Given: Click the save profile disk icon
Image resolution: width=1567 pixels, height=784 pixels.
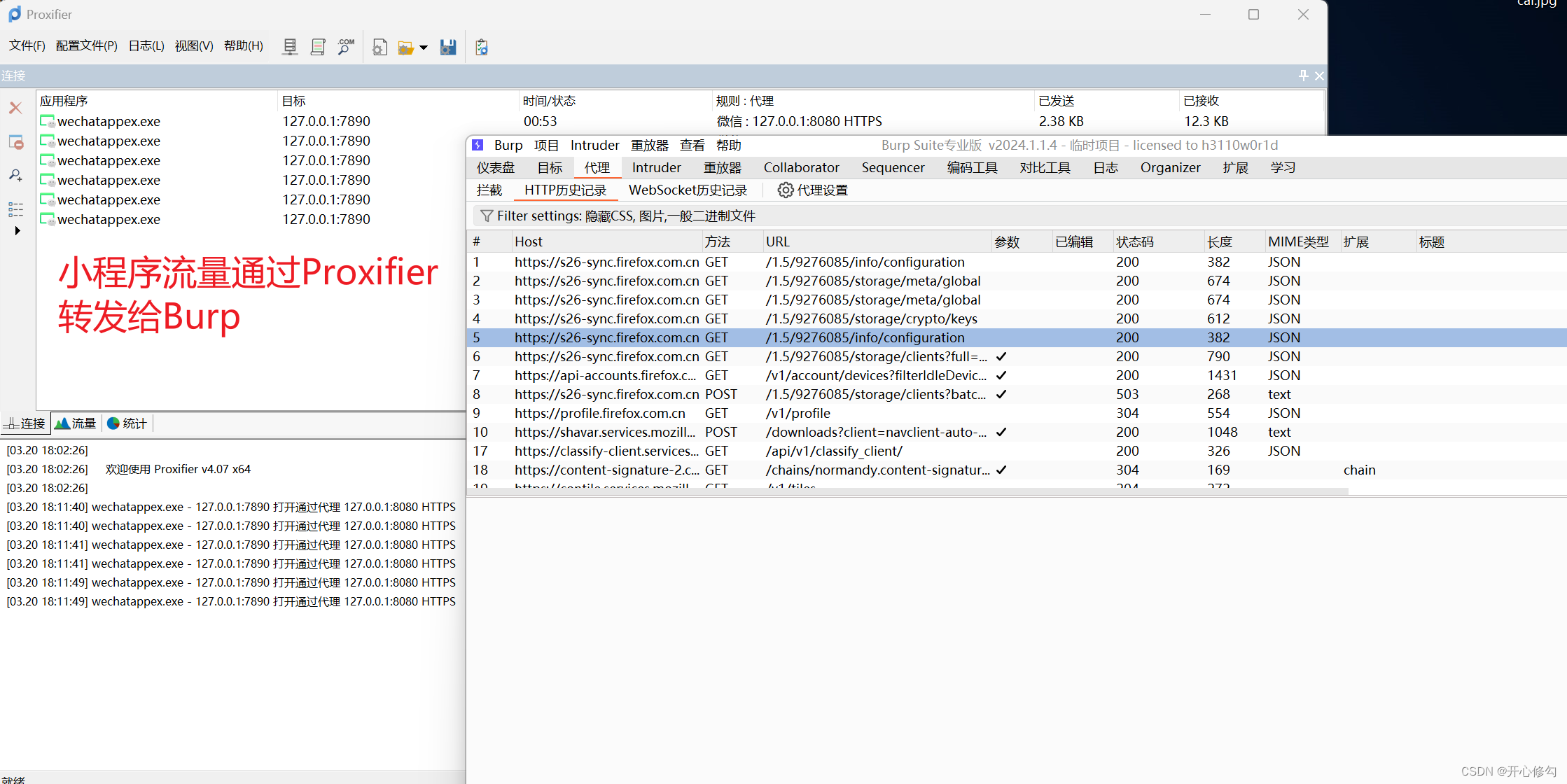Looking at the screenshot, I should [448, 47].
